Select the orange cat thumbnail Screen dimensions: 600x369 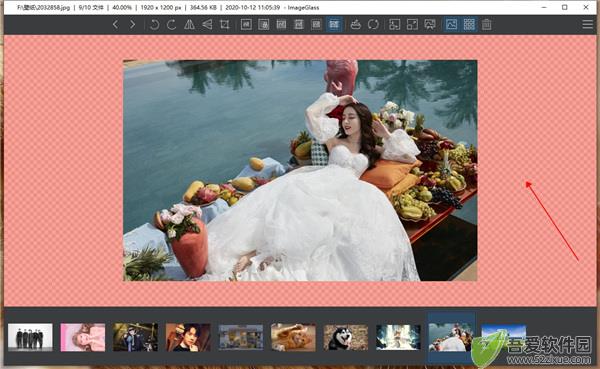tap(293, 337)
